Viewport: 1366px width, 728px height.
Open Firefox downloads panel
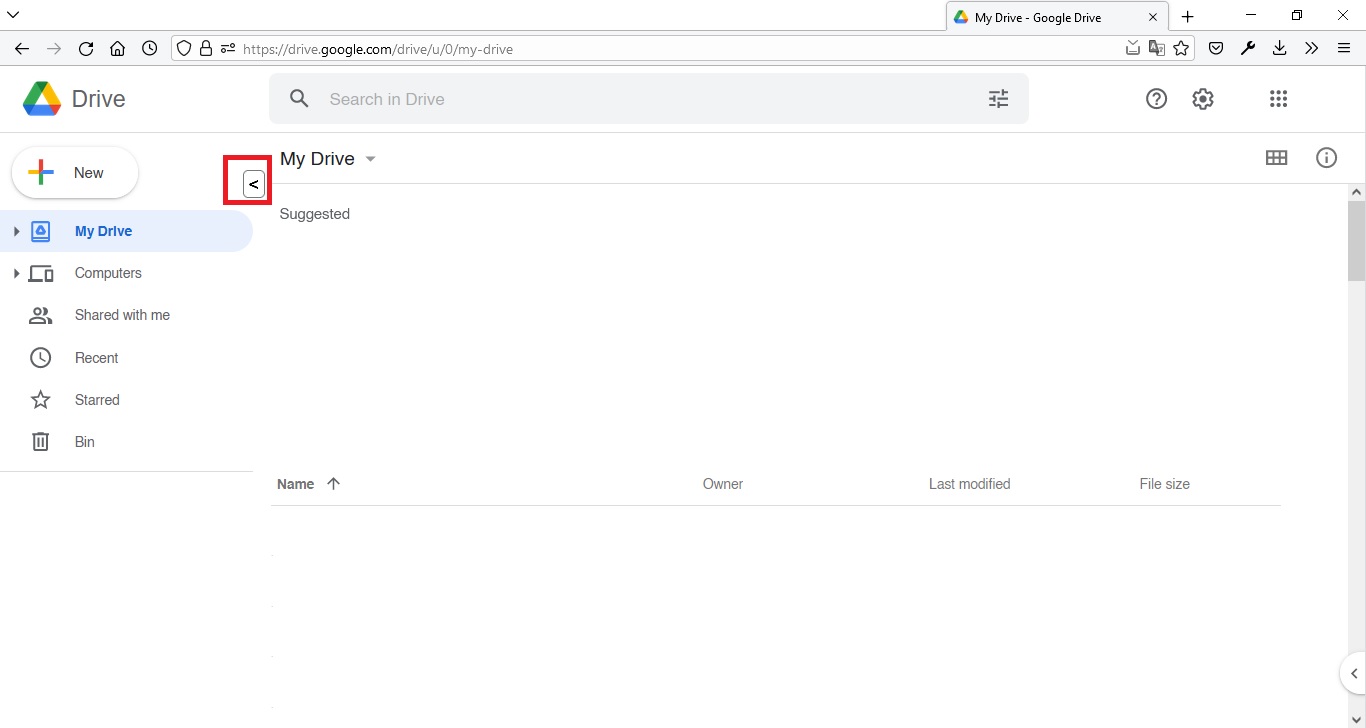pos(1279,48)
